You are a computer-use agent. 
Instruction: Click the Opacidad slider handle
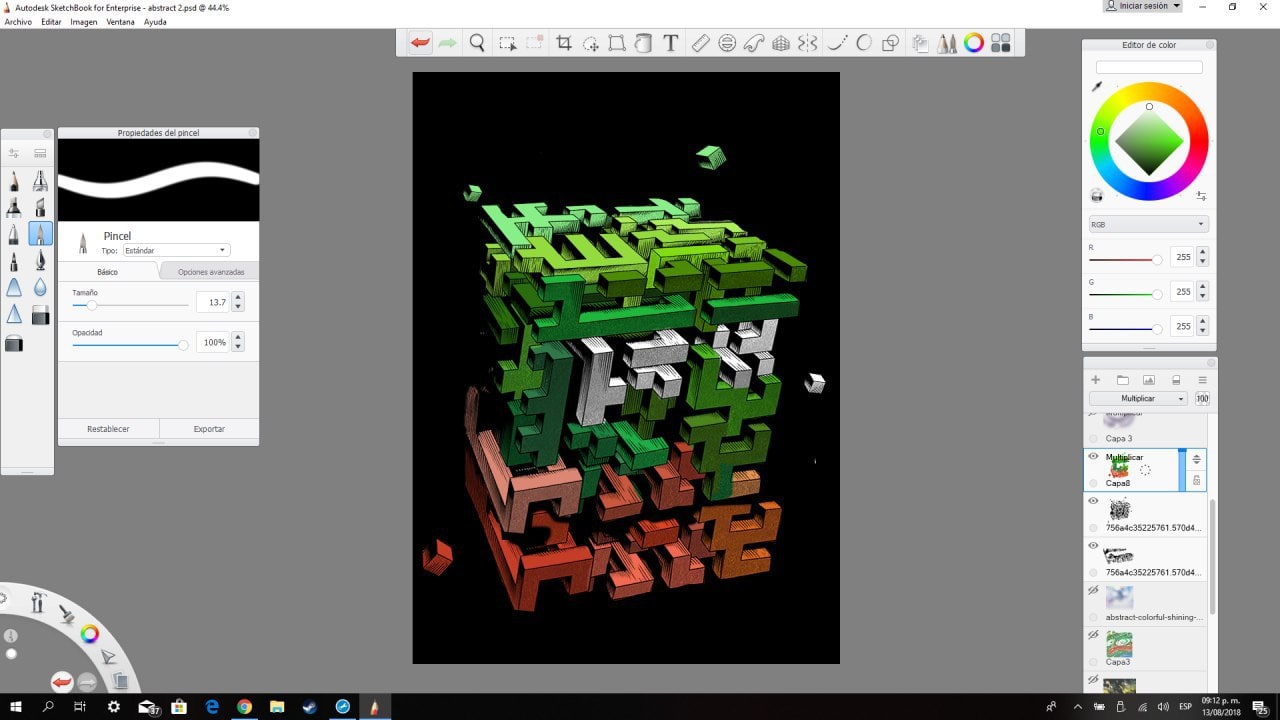coord(183,345)
